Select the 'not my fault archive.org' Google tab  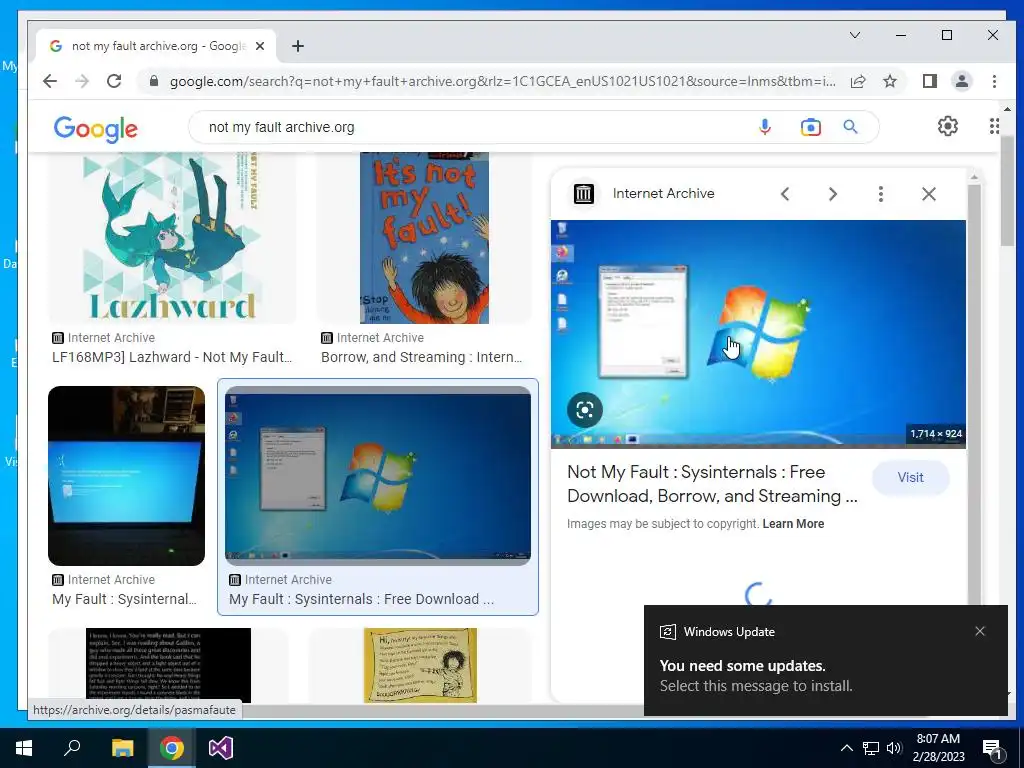point(155,46)
